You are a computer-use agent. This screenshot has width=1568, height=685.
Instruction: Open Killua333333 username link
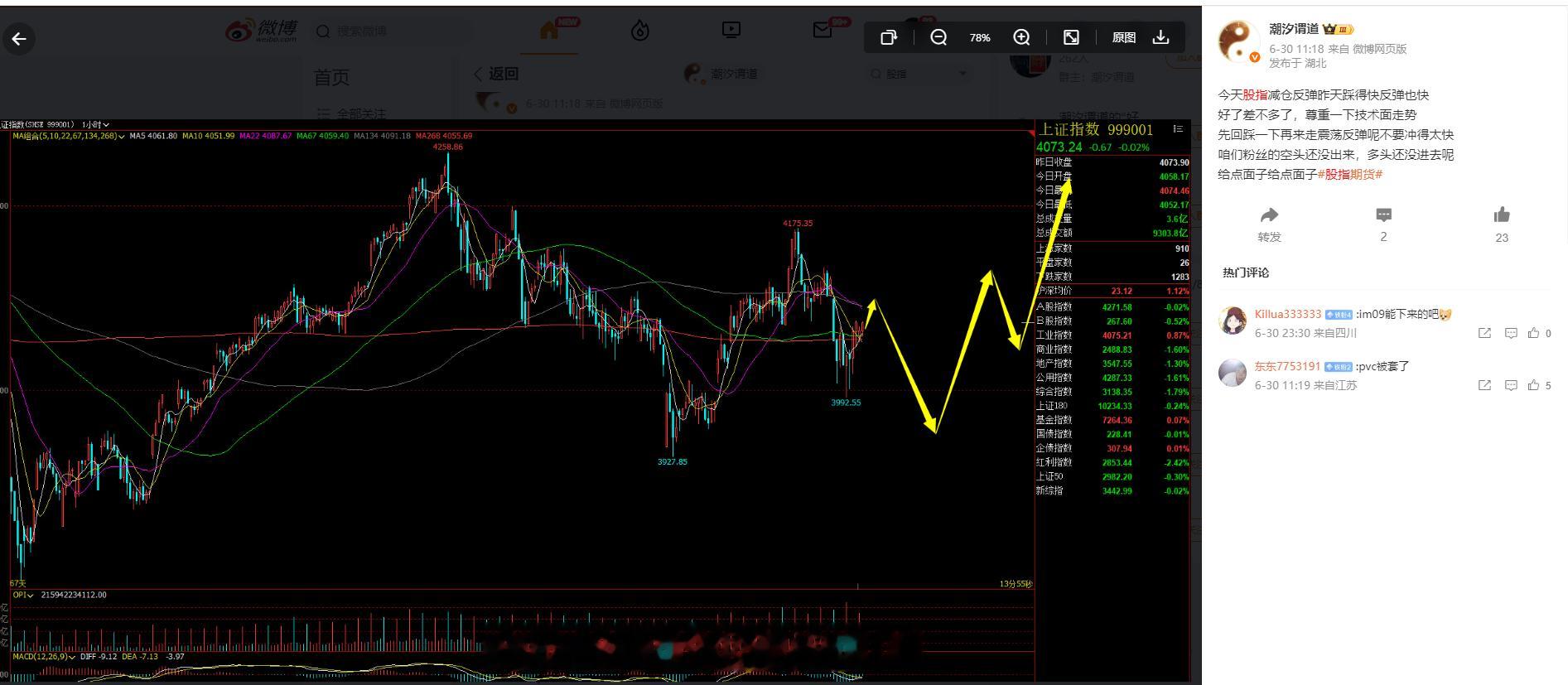tap(1288, 314)
